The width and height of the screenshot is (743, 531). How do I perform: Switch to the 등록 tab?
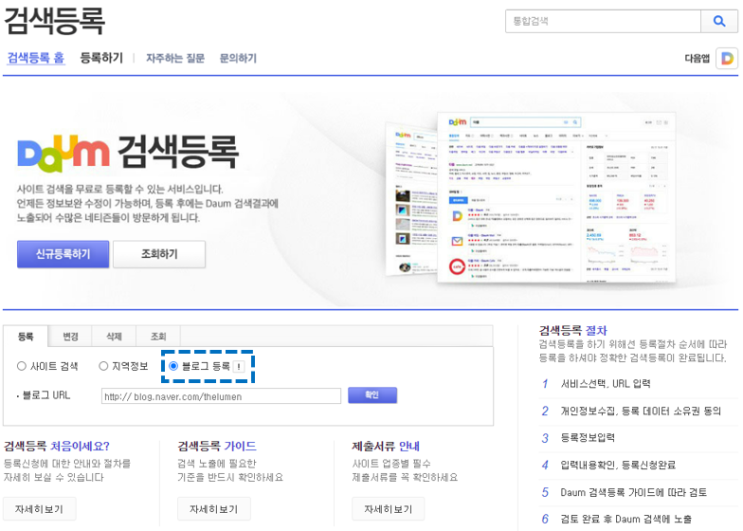pyautogui.click(x=26, y=336)
